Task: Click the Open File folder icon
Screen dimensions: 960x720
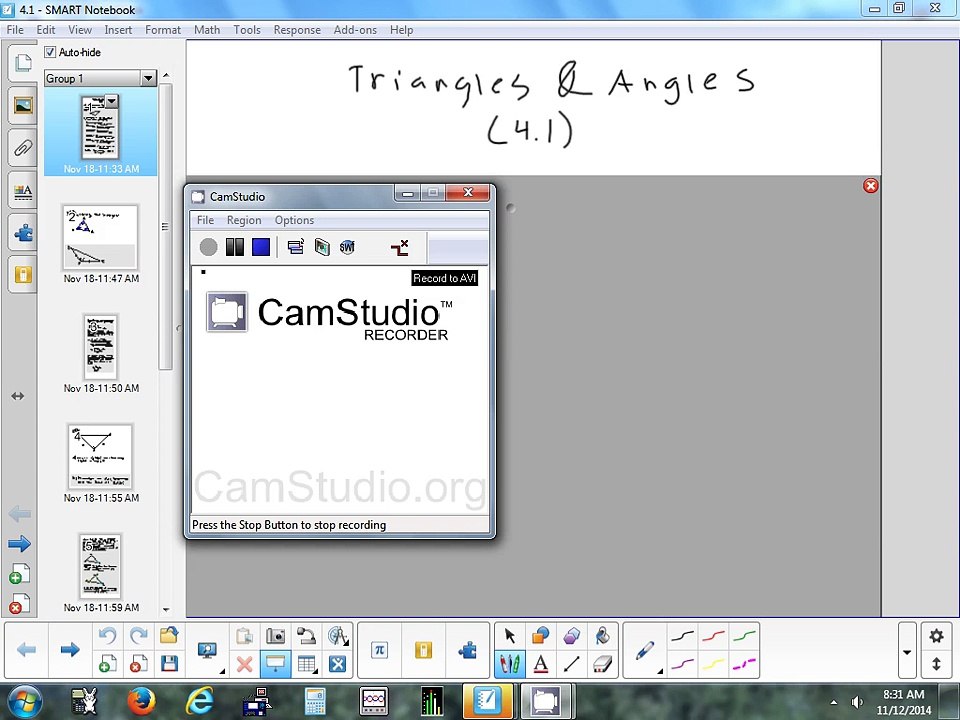Action: point(169,636)
